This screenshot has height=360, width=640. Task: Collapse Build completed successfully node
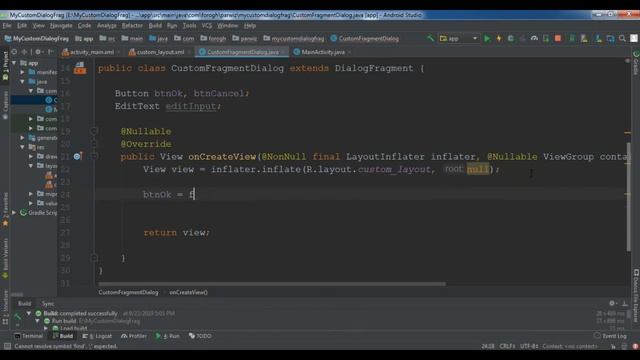coord(29,313)
